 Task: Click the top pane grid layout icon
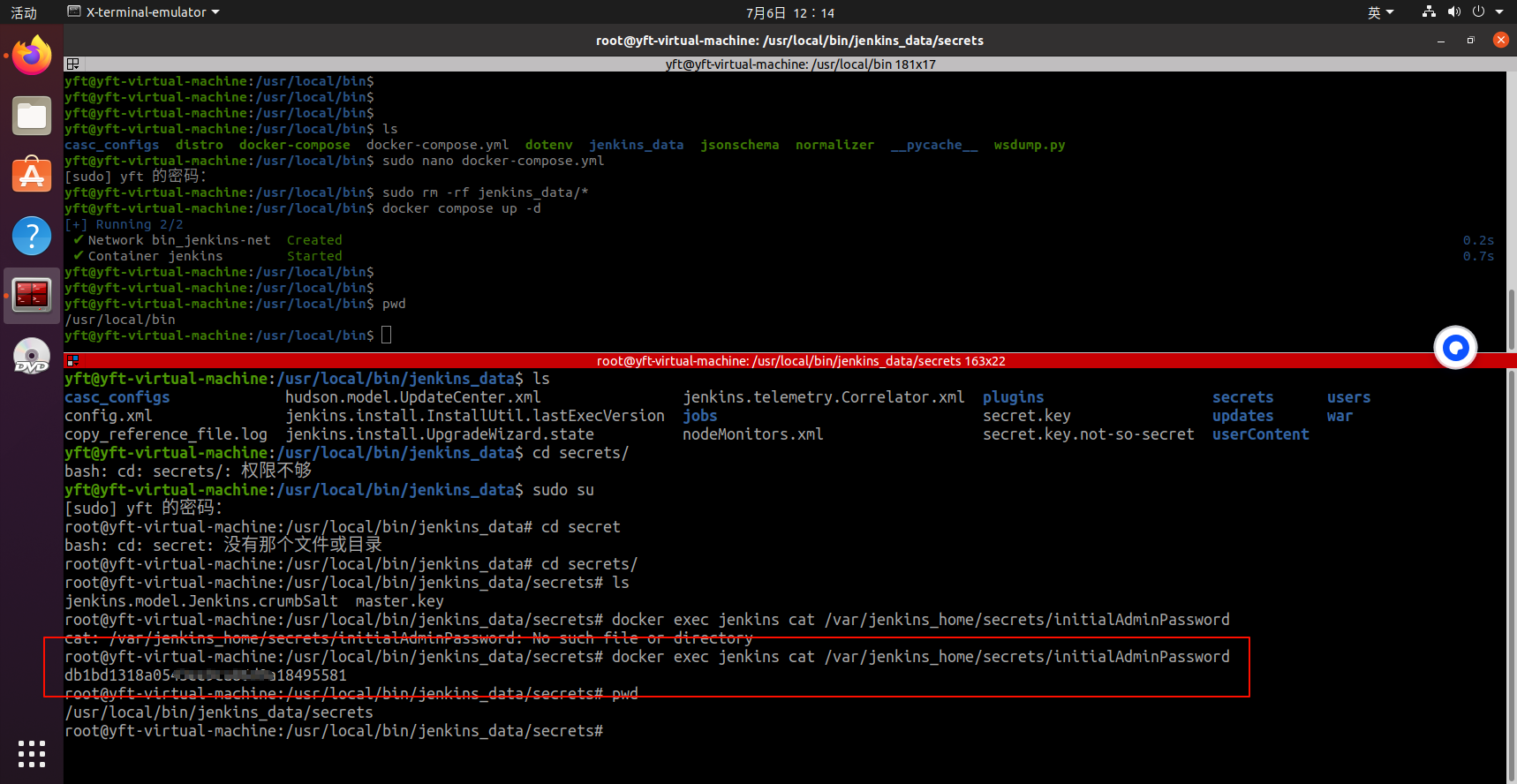tap(72, 64)
